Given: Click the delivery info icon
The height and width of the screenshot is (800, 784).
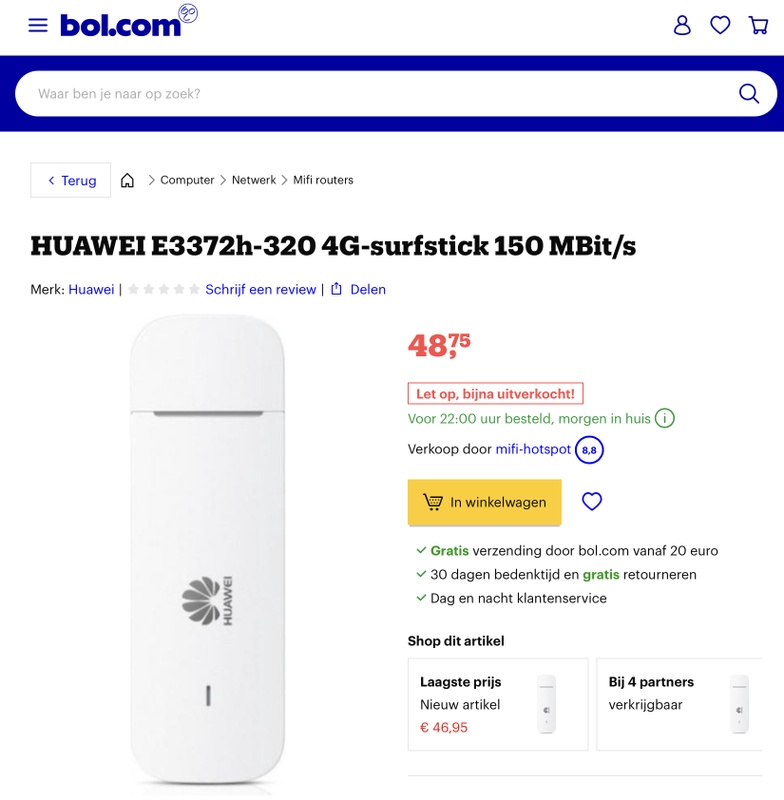Looking at the screenshot, I should (665, 418).
